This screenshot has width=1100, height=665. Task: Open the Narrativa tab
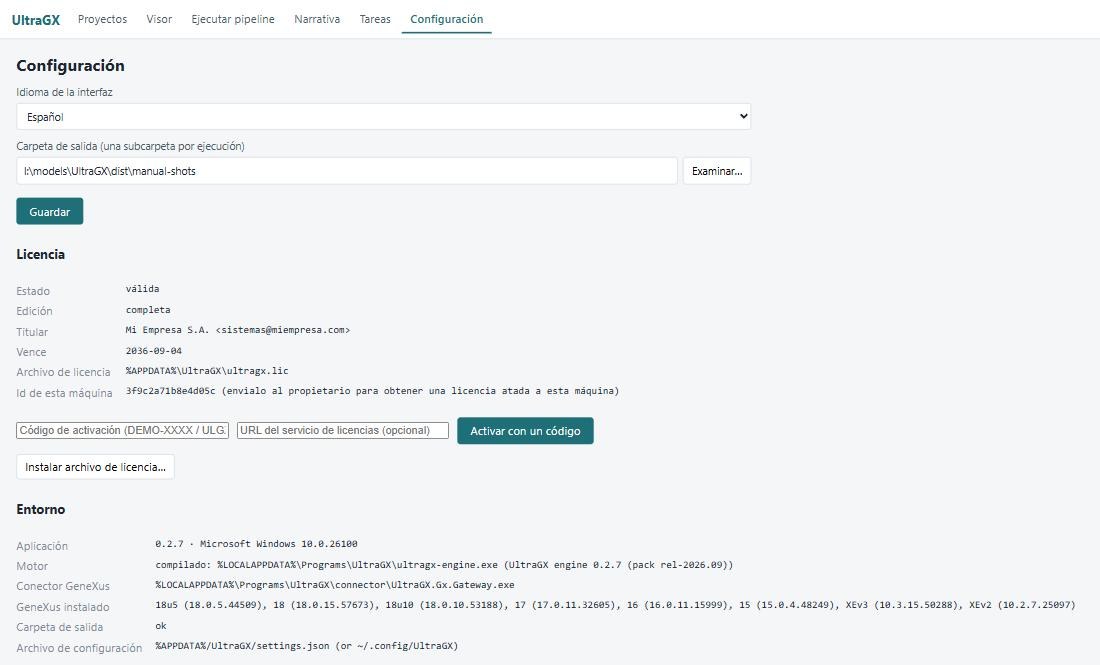click(317, 19)
